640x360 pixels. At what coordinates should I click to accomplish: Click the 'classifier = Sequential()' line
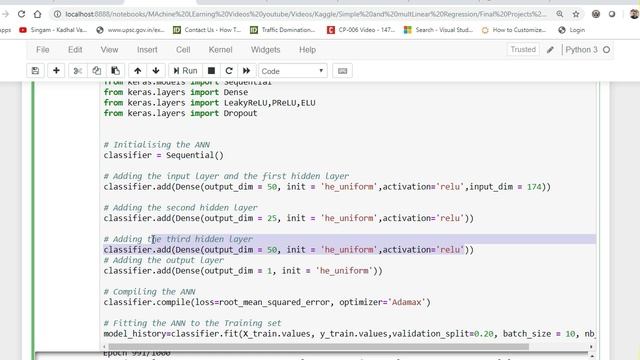tap(163, 155)
